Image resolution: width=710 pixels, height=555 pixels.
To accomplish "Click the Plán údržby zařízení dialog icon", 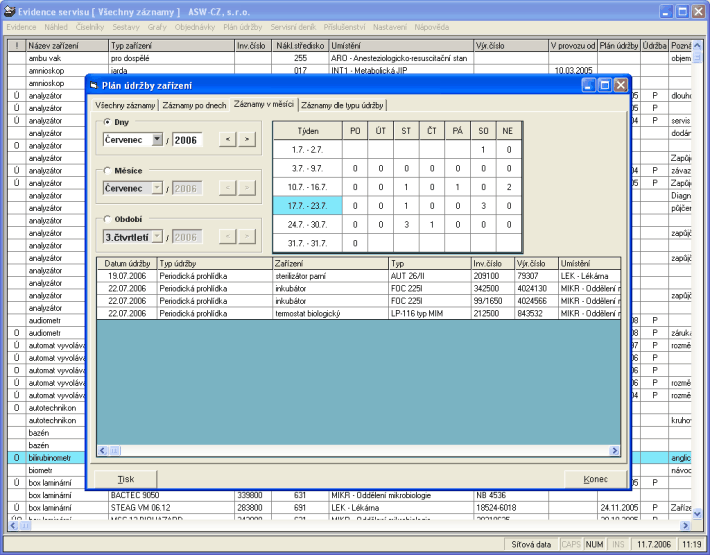I will point(95,85).
